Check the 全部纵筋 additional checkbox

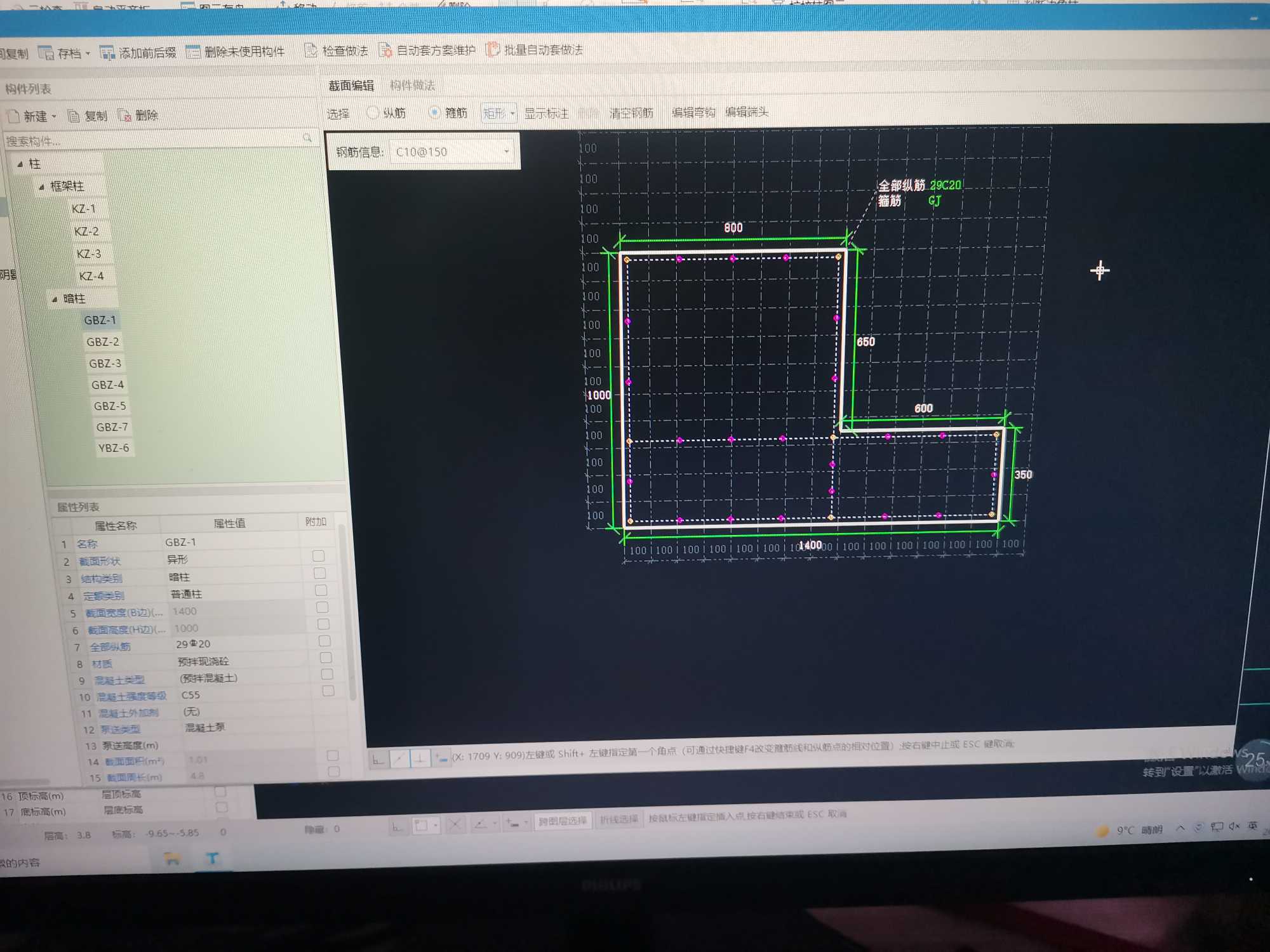pos(324,641)
